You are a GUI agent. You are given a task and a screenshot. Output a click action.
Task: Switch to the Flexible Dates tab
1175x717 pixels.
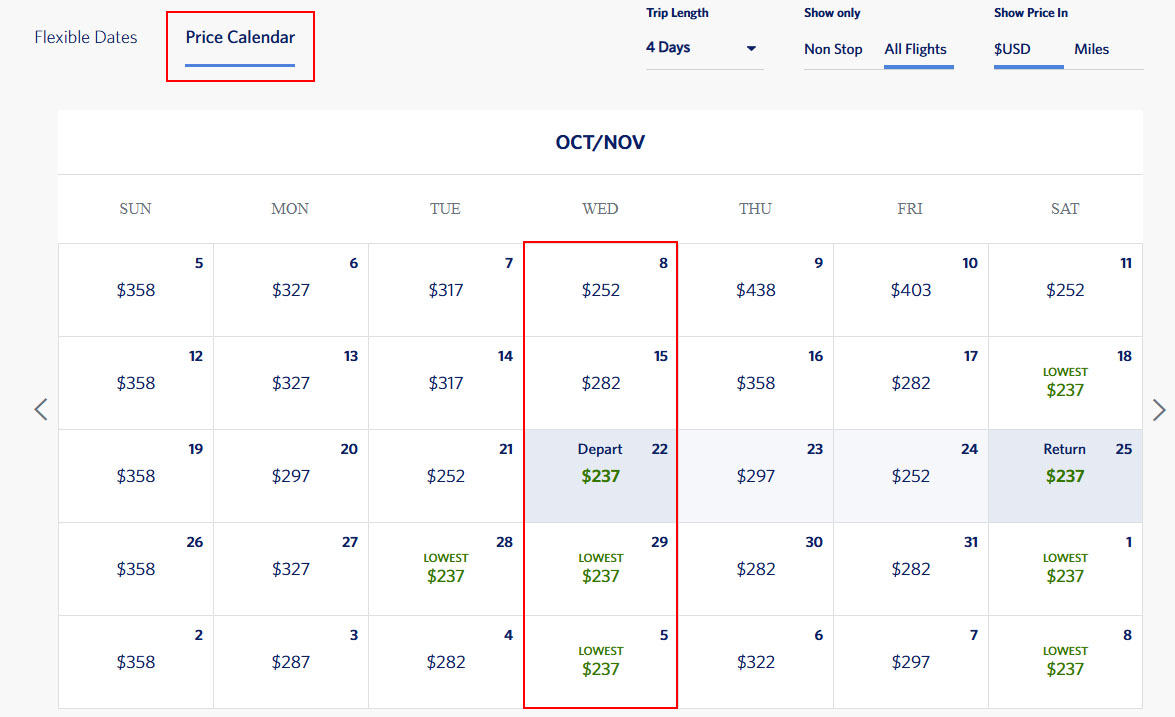tap(86, 38)
